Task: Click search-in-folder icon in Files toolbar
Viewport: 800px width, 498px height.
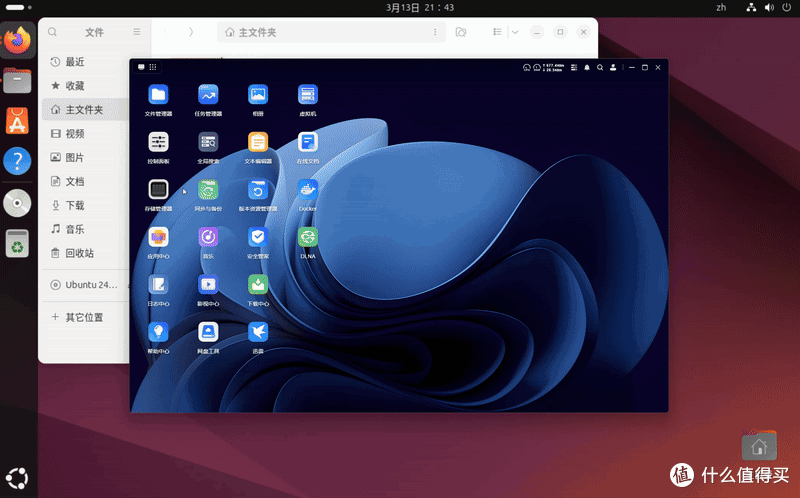Action: [461, 32]
